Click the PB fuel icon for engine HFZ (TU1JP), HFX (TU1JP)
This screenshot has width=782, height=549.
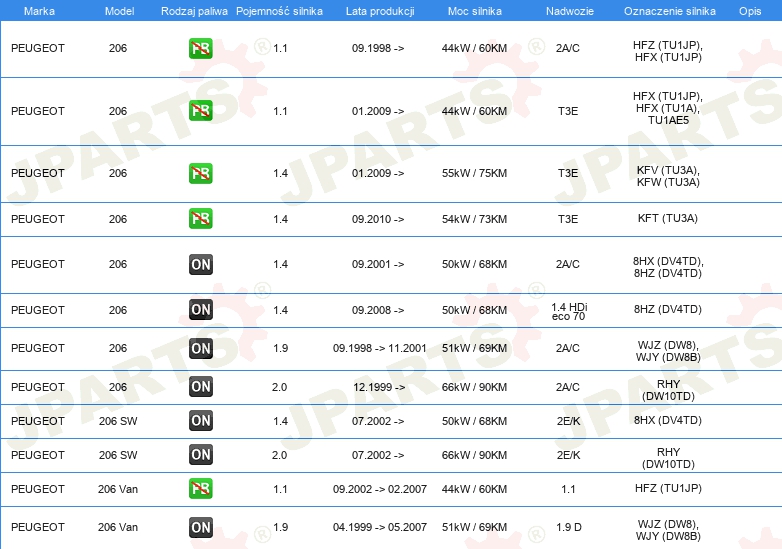[x=200, y=48]
